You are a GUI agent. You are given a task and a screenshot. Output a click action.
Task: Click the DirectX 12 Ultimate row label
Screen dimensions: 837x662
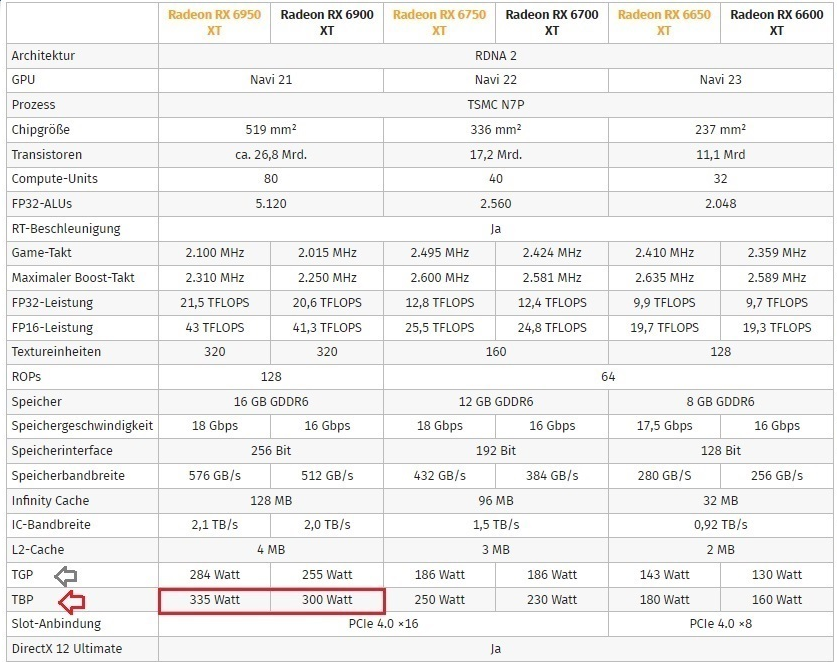[x=67, y=649]
